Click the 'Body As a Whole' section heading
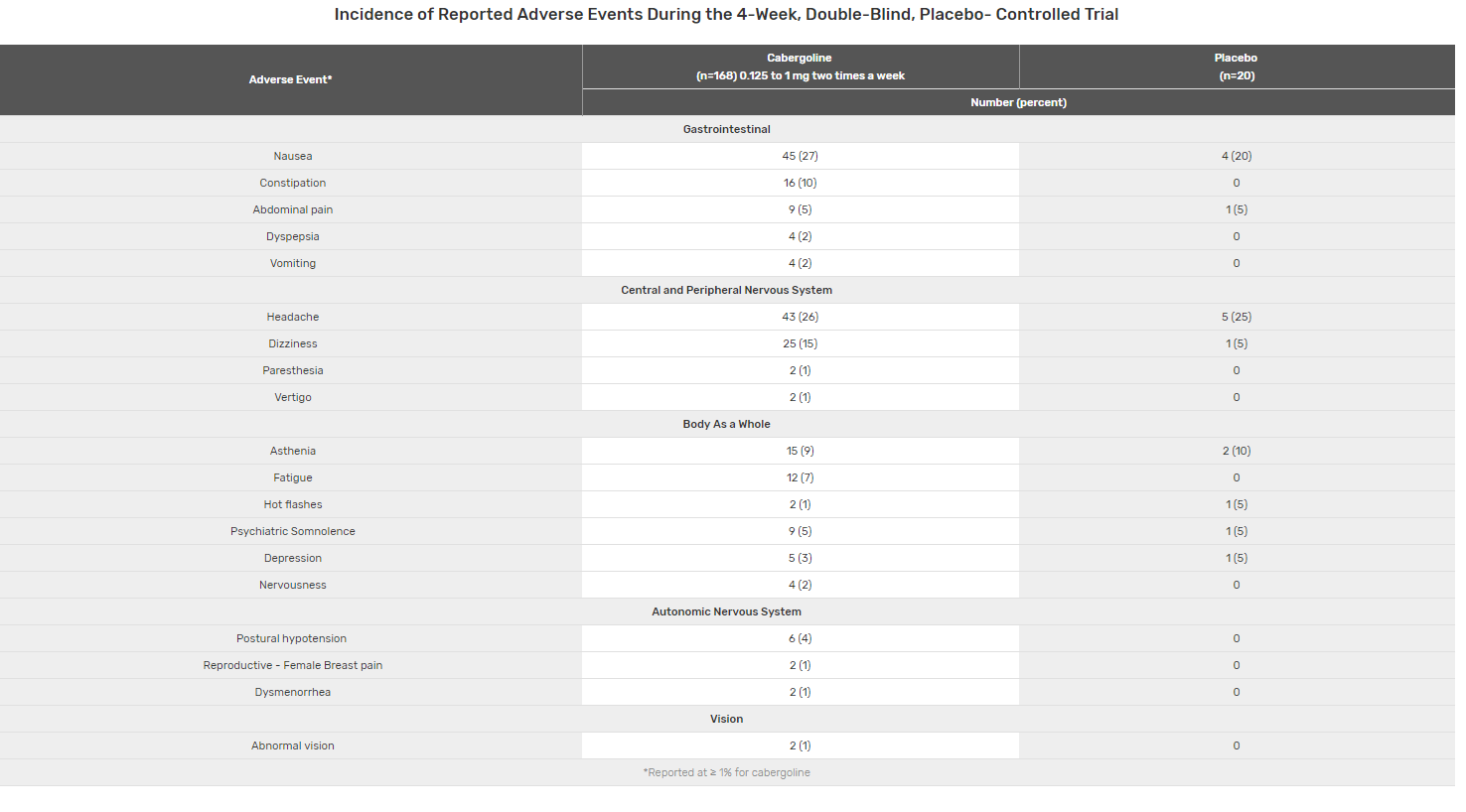 (727, 424)
